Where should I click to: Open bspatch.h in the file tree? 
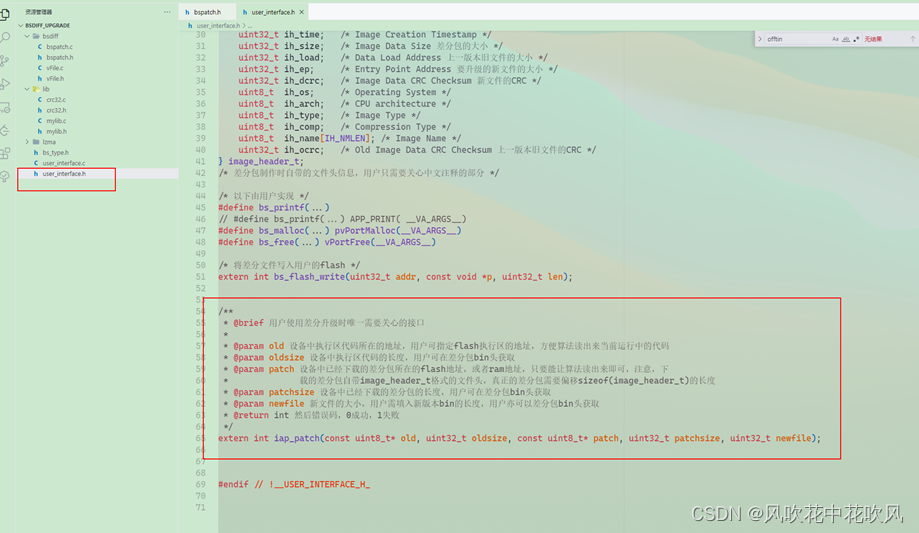click(x=60, y=57)
